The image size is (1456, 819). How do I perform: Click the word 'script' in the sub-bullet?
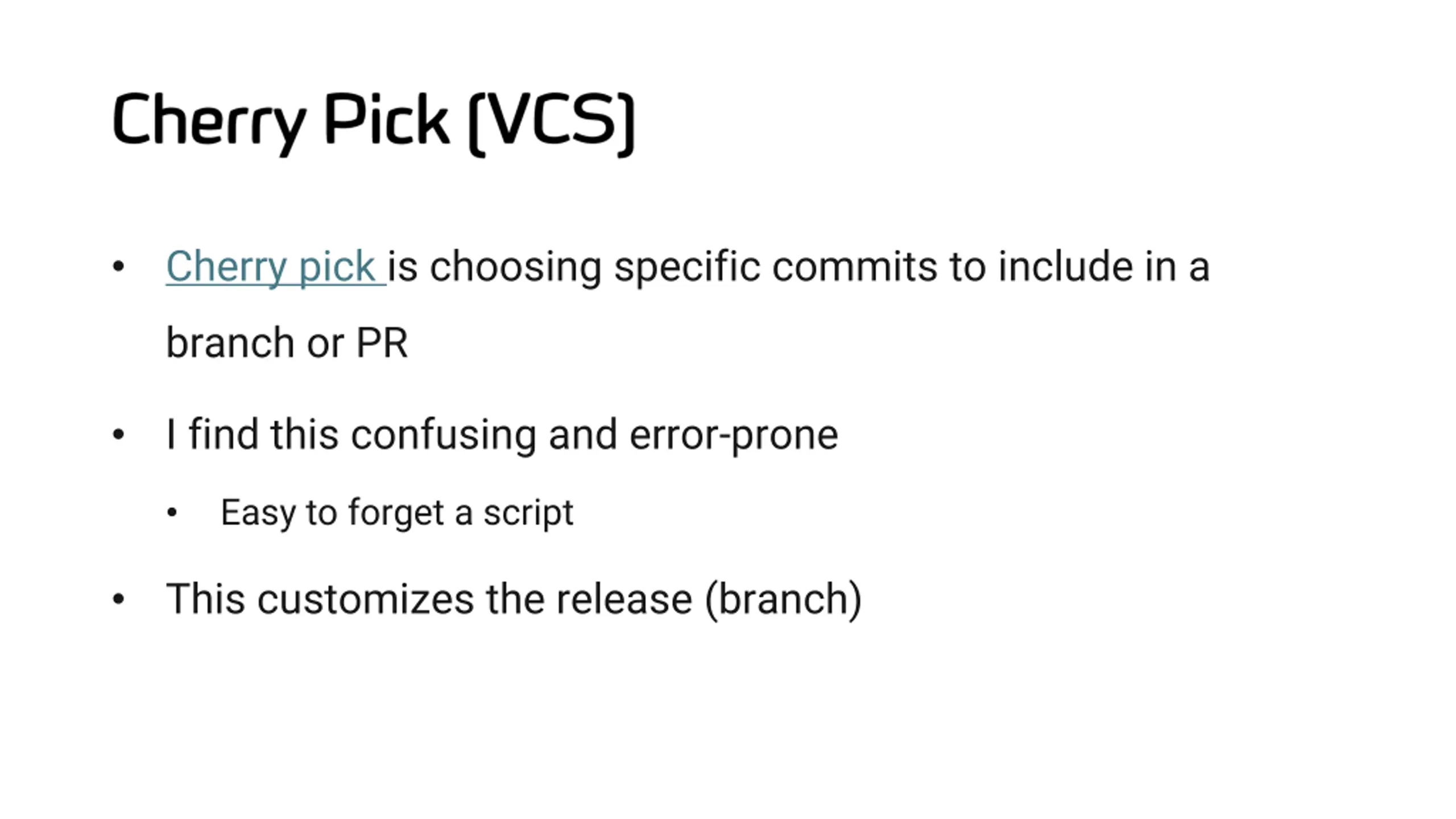click(528, 514)
